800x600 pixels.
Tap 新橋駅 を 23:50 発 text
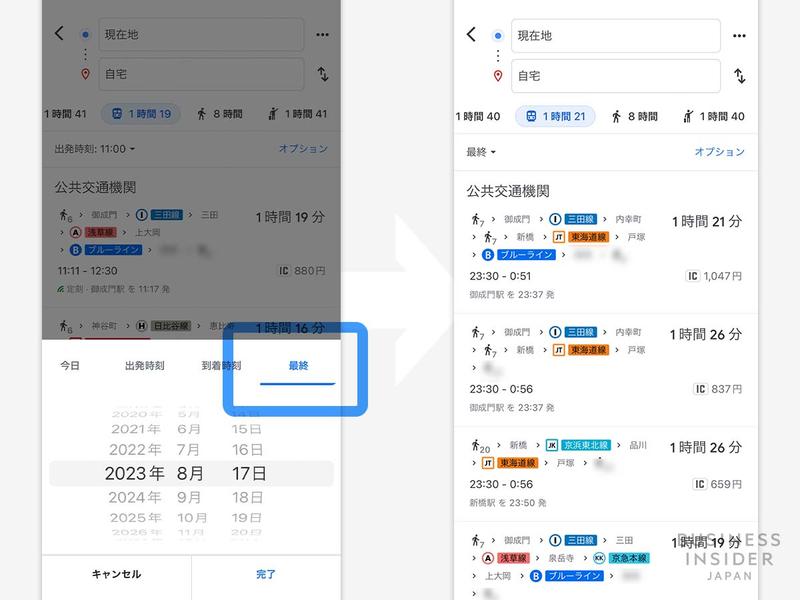(508, 503)
